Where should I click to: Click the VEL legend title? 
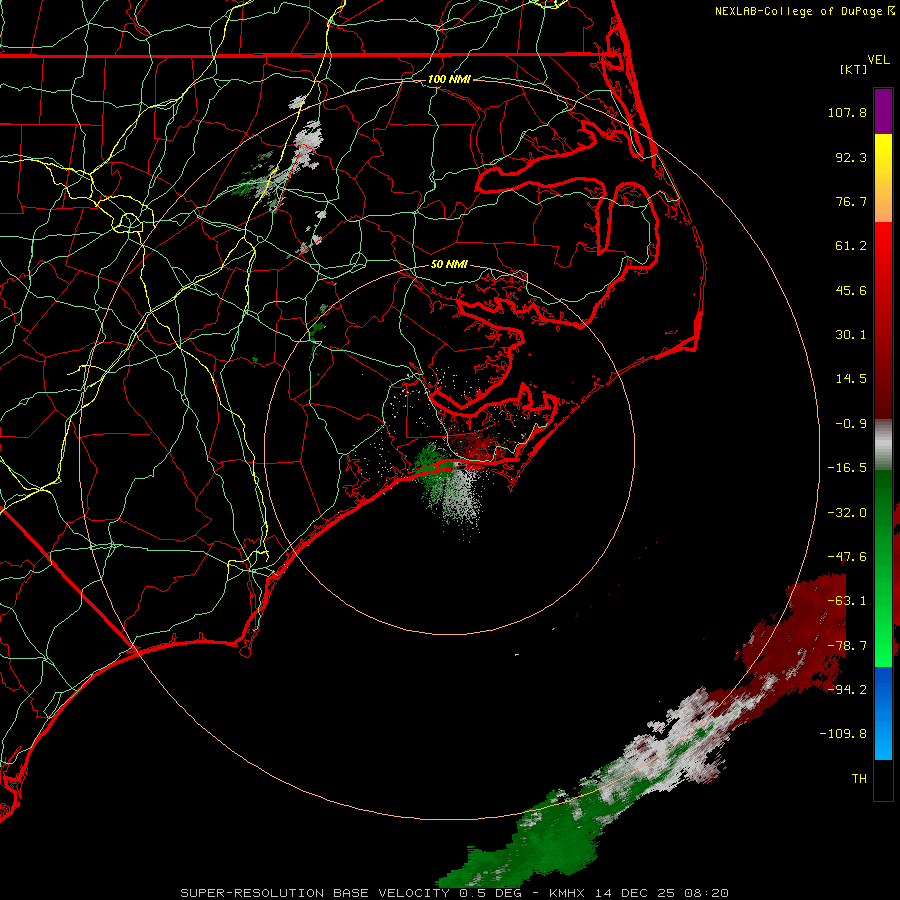click(x=878, y=60)
